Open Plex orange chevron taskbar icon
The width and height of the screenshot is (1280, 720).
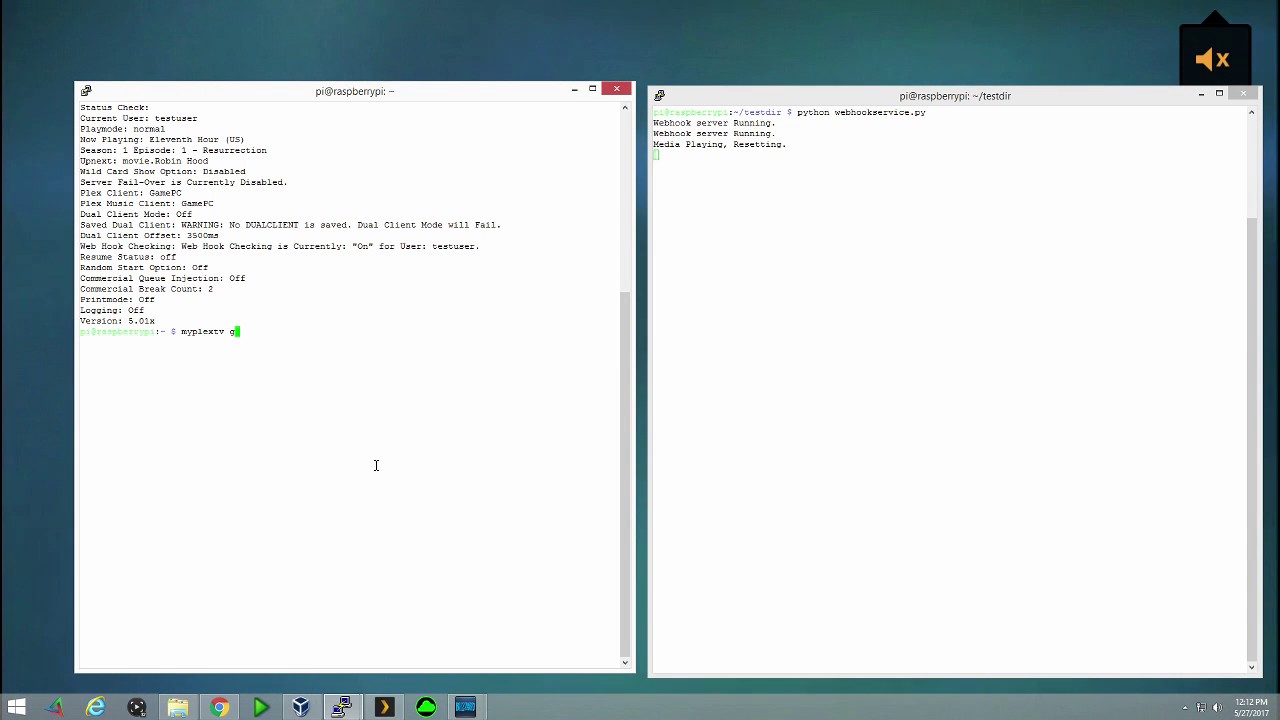384,708
